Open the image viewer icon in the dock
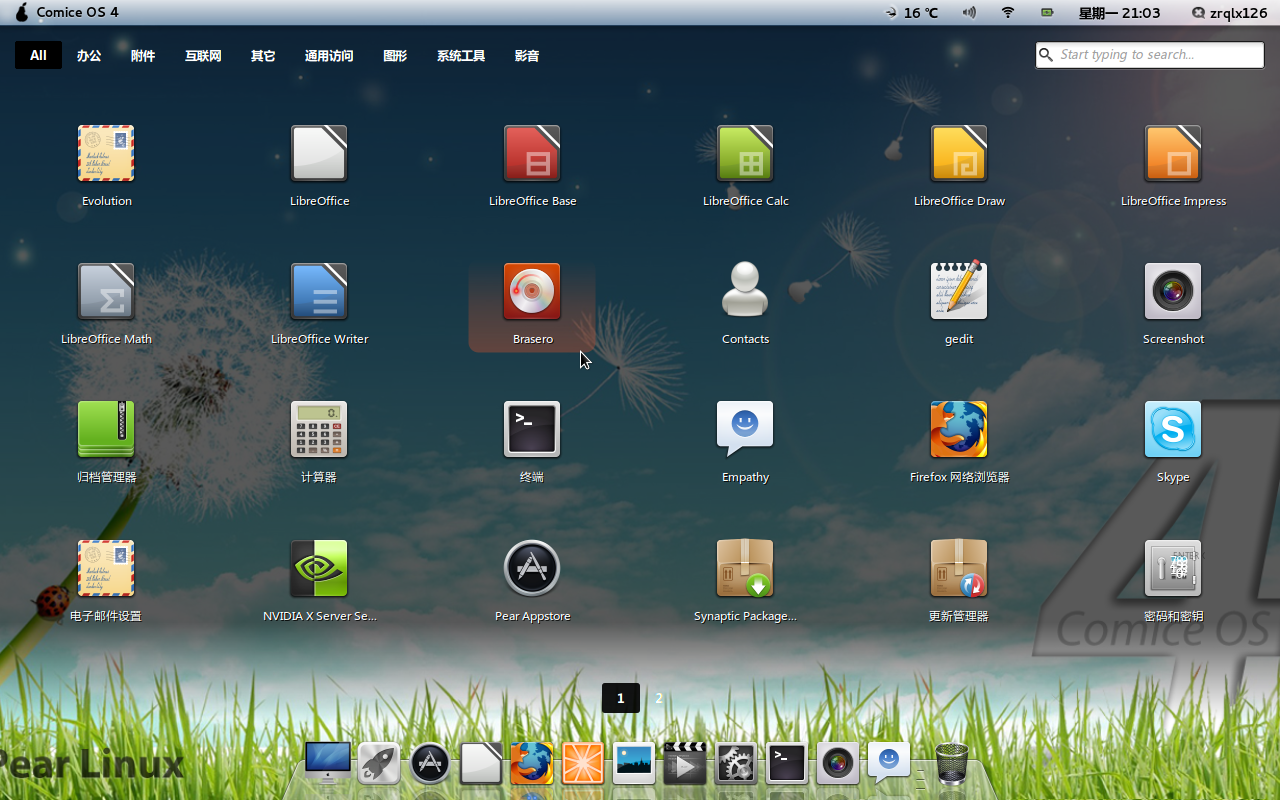The height and width of the screenshot is (800, 1280). point(633,764)
